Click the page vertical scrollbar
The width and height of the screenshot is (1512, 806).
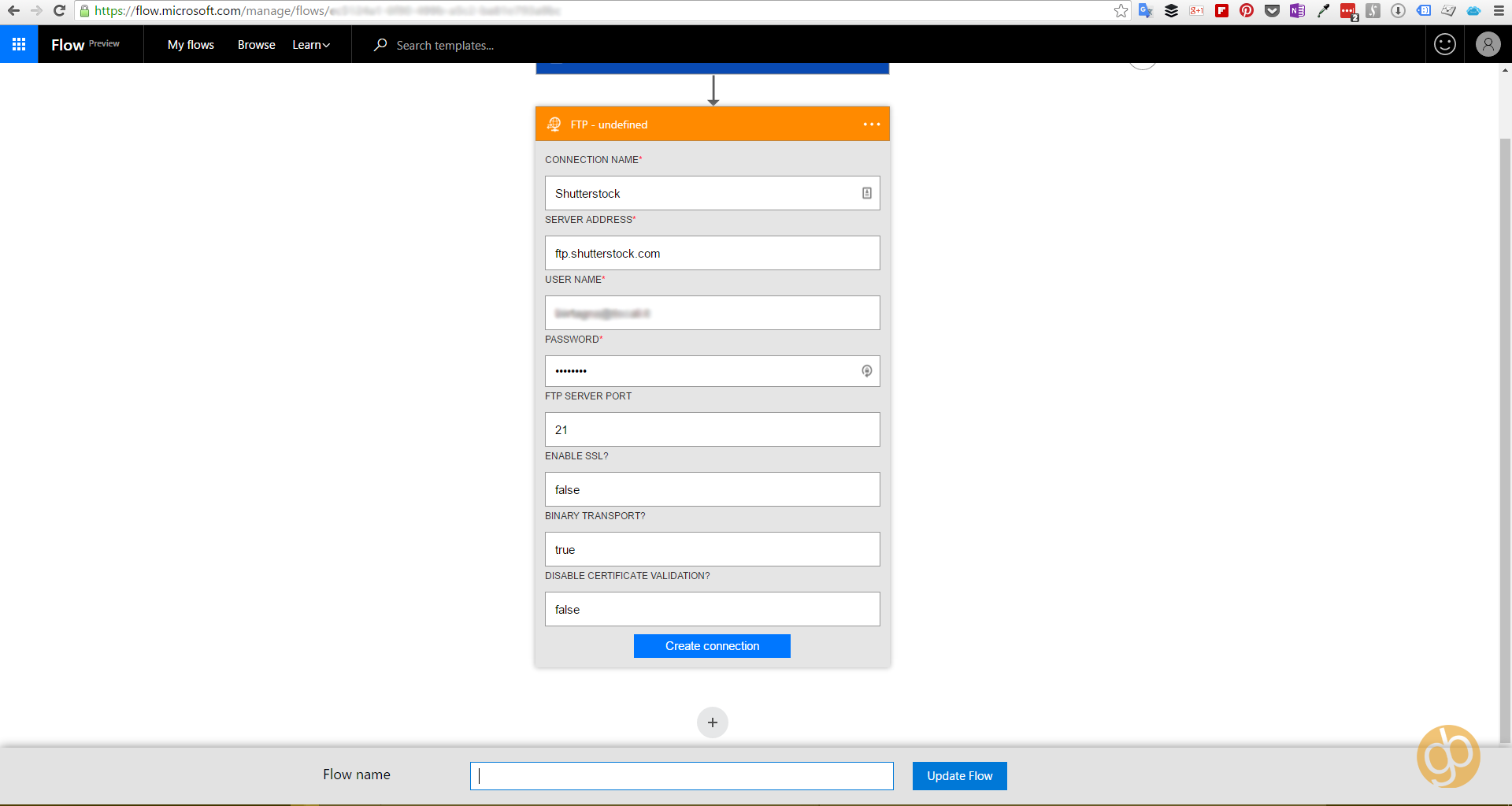click(x=1505, y=441)
